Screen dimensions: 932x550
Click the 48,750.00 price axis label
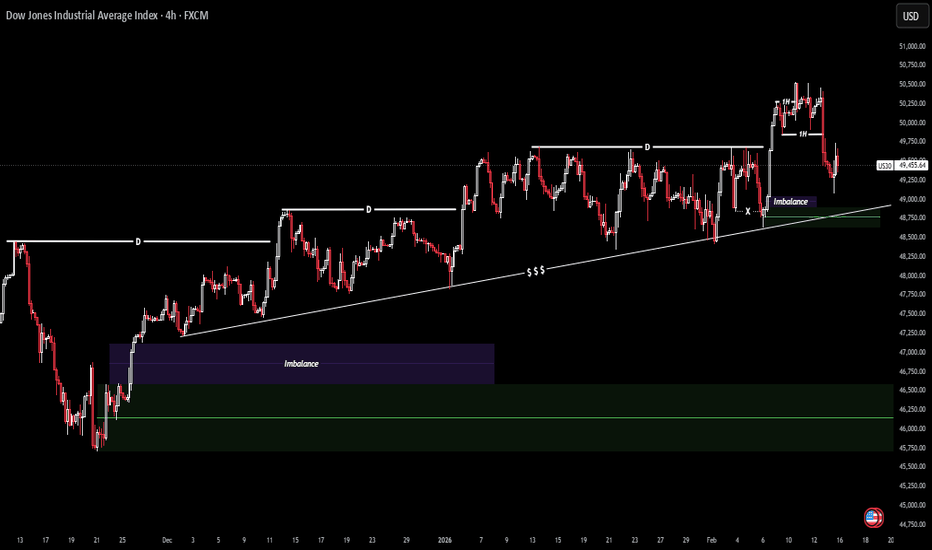click(x=912, y=218)
